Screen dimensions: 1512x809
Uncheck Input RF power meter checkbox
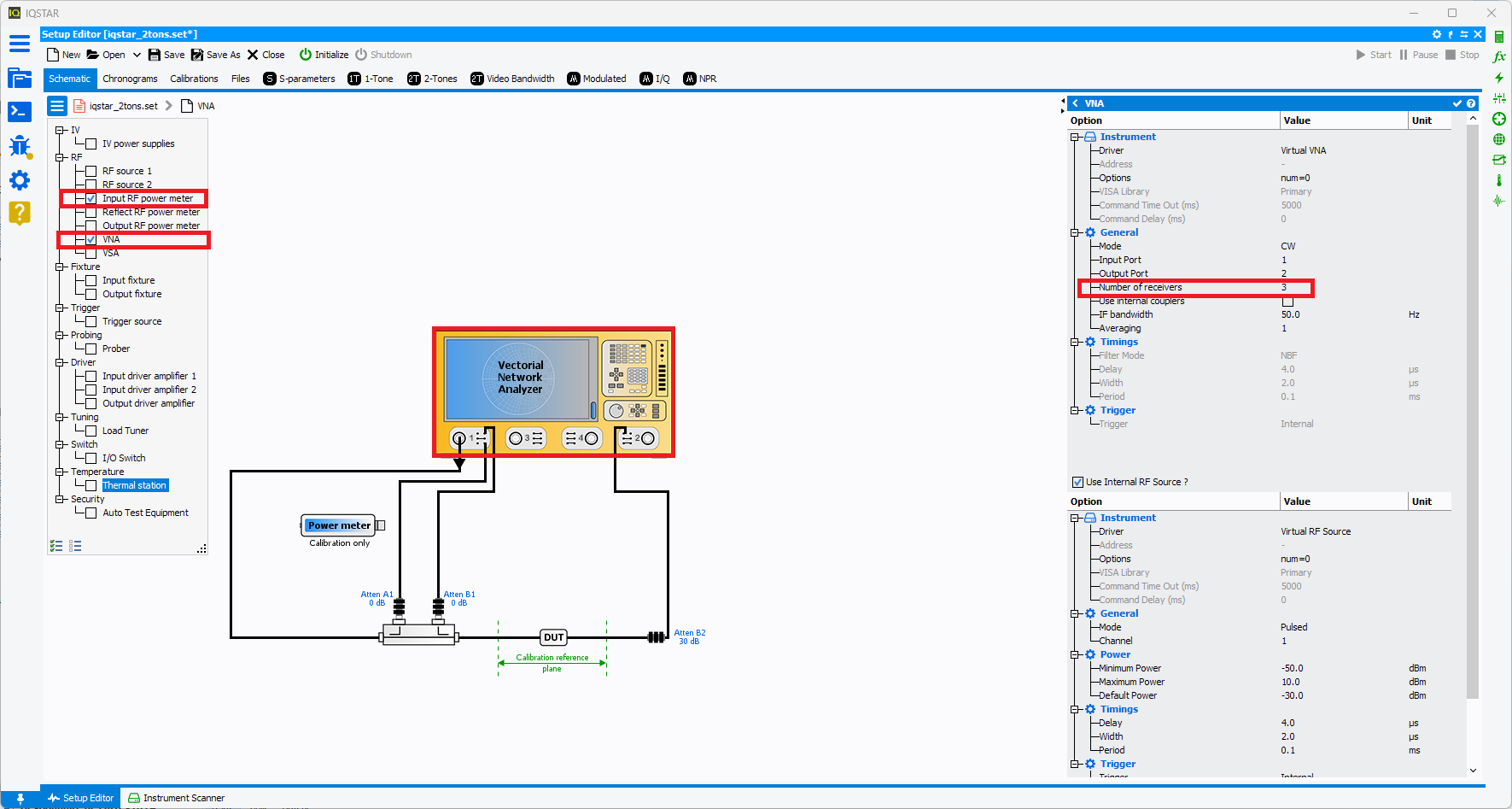click(x=90, y=198)
